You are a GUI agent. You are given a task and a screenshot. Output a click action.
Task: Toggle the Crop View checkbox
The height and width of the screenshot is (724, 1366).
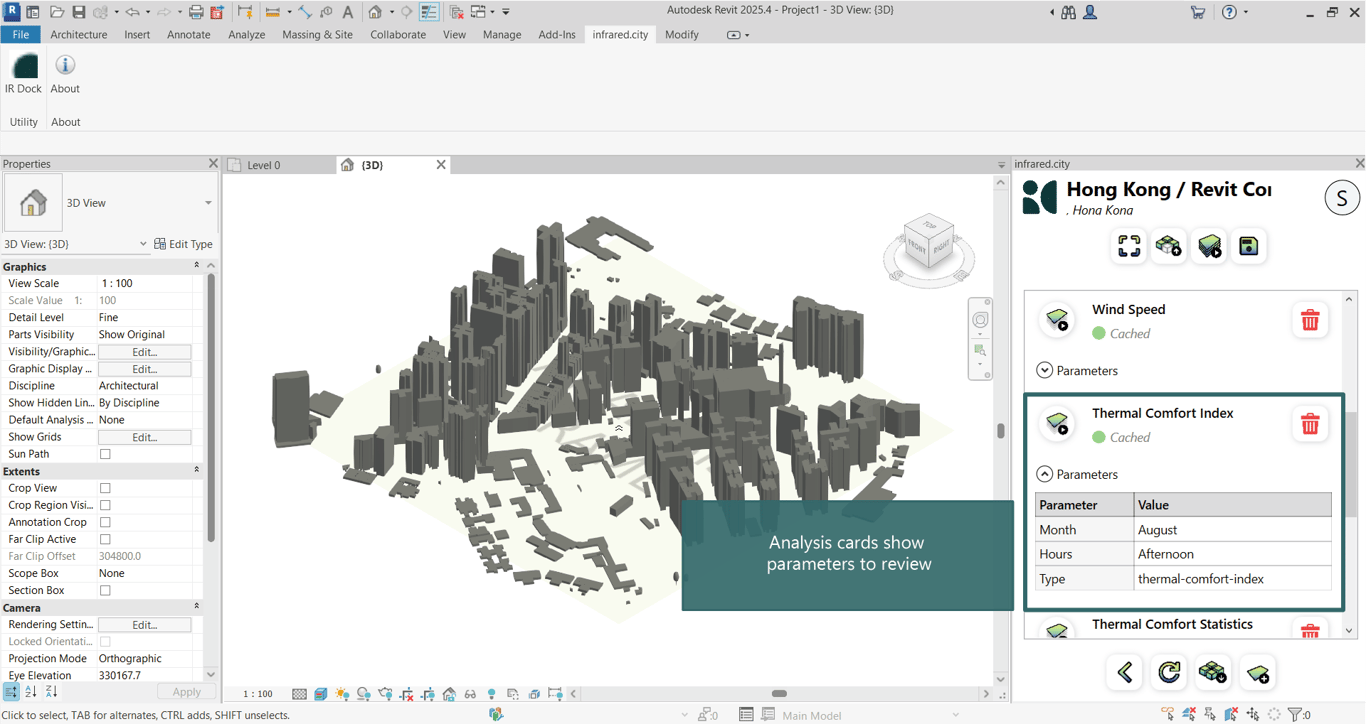click(105, 489)
